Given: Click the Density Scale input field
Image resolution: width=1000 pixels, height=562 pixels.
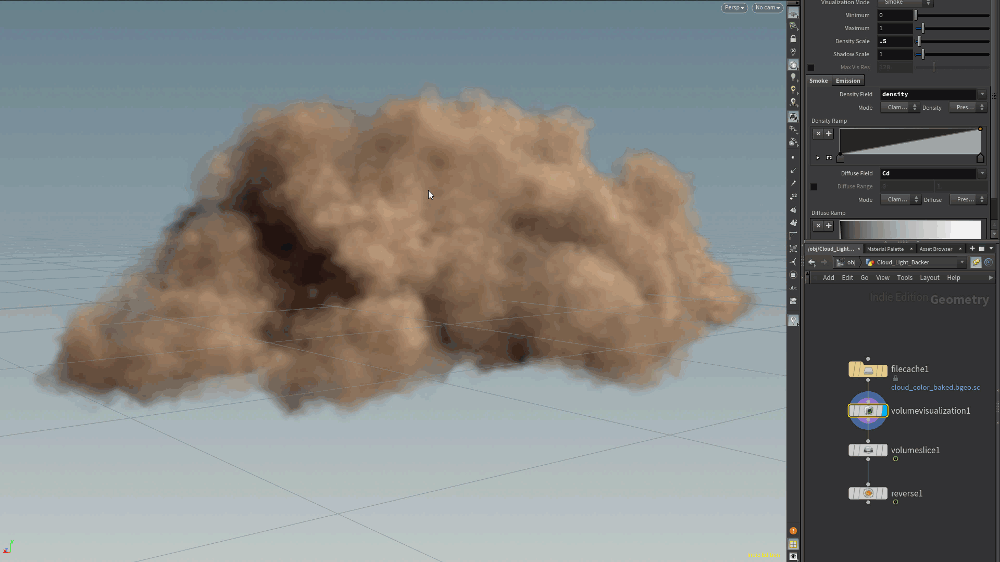Looking at the screenshot, I should point(895,41).
